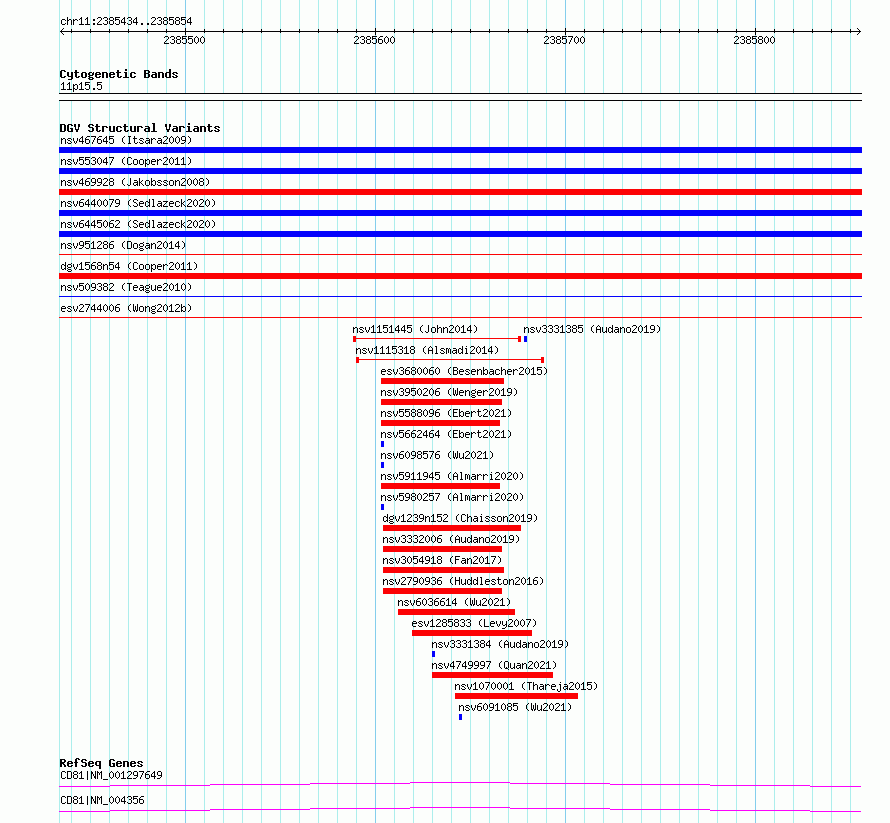
Task: Click the chr11:2385434..2385854 region label
Action: coord(126,22)
